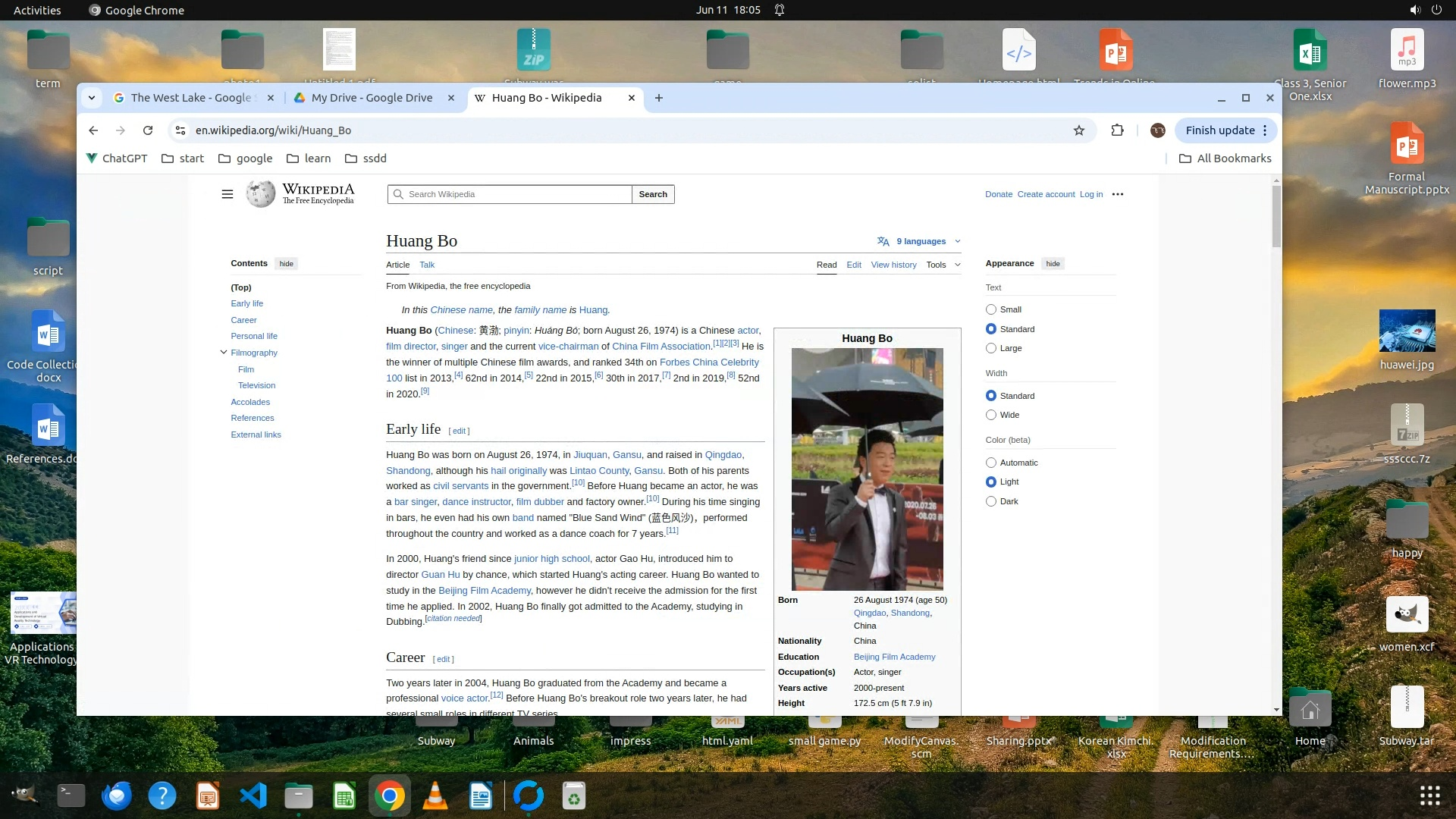The height and width of the screenshot is (819, 1456).
Task: Click the site information icon in address bar
Action: coord(180,130)
